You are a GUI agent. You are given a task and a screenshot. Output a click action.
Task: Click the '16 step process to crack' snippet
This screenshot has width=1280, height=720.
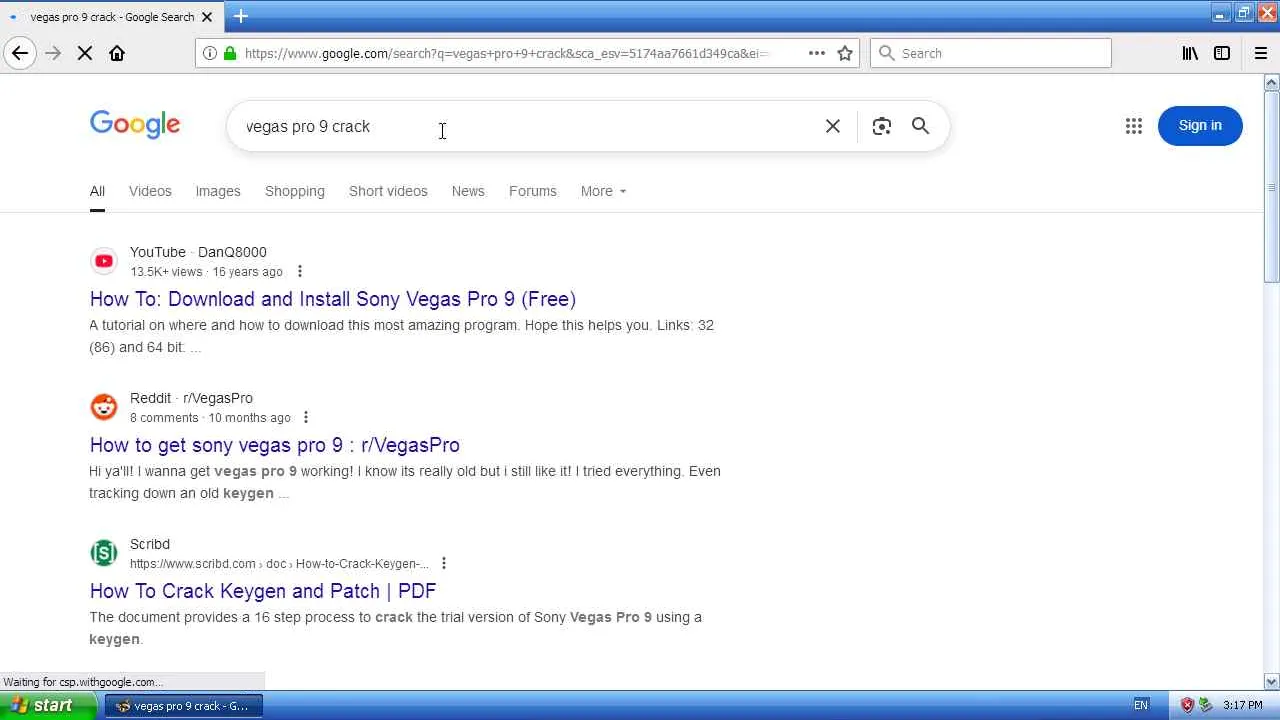pyautogui.click(x=395, y=628)
